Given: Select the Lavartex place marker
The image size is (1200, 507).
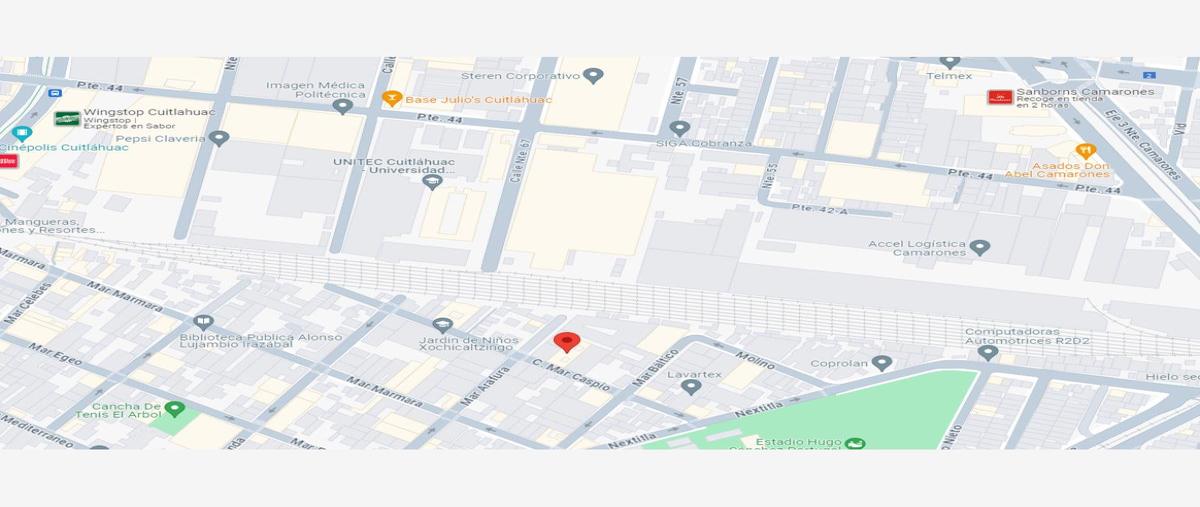Looking at the screenshot, I should point(691,387).
